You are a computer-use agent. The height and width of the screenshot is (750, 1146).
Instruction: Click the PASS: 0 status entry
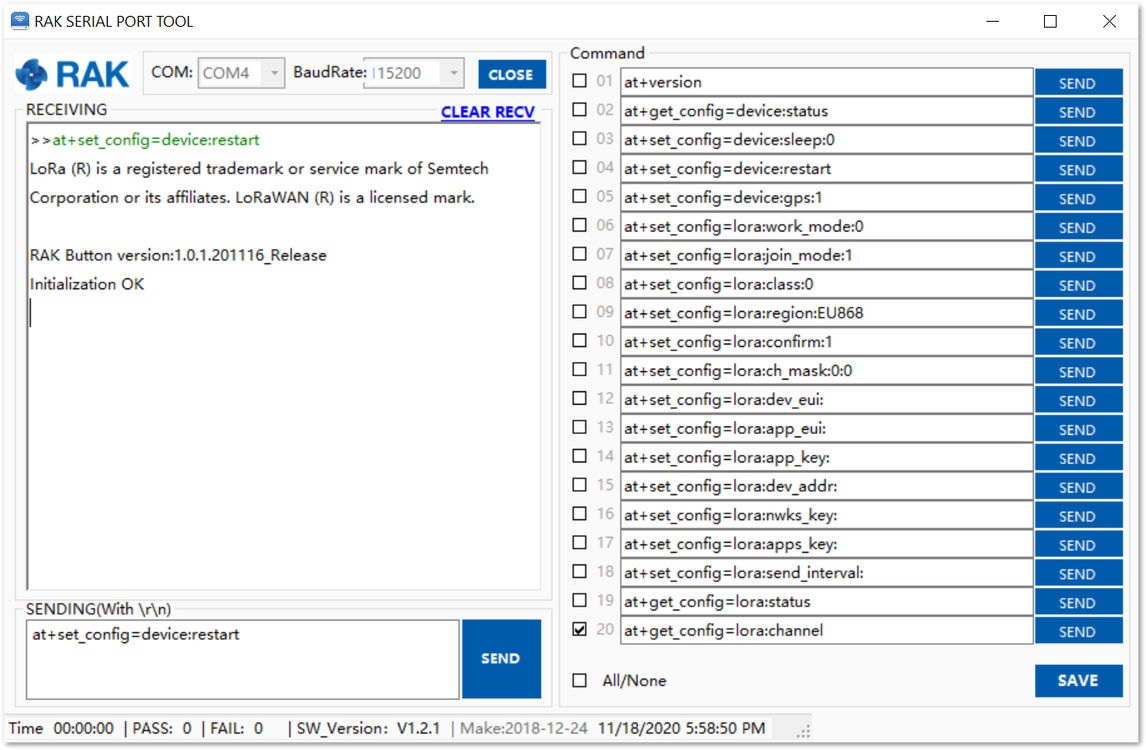pos(162,729)
